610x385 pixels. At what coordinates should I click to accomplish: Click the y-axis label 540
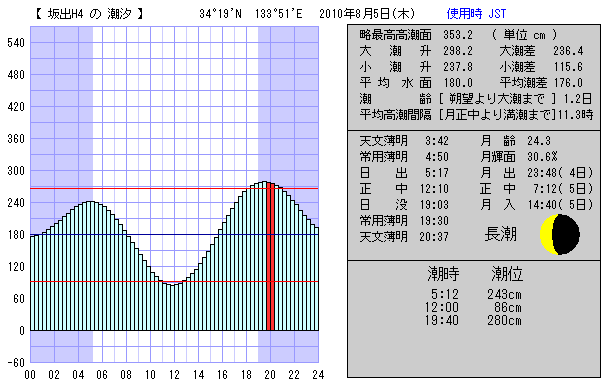pos(16,43)
